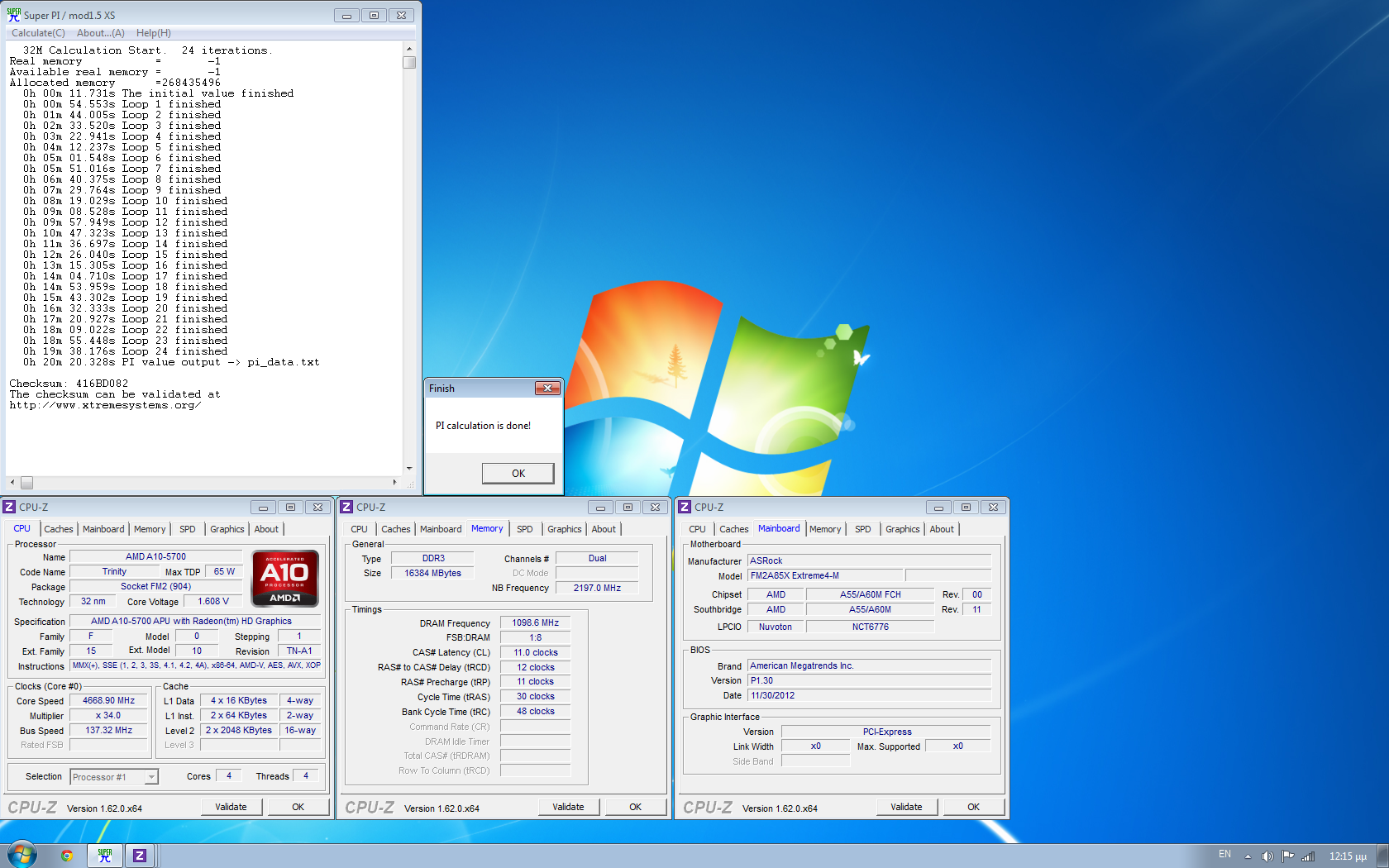
Task: Select About tab in Mainboard CPU-Z window
Action: 942,529
